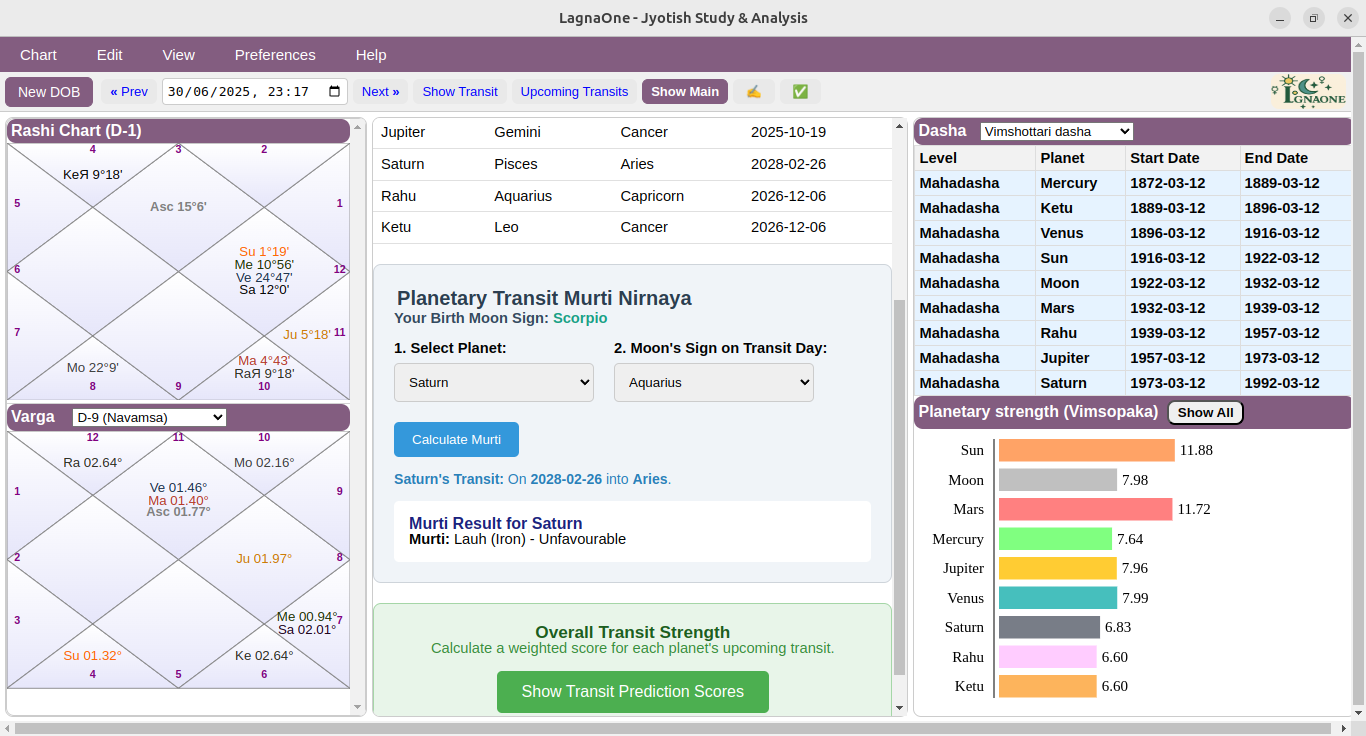The height and width of the screenshot is (736, 1366).
Task: Open the Select Planet dropdown showing Saturn
Action: pos(494,383)
